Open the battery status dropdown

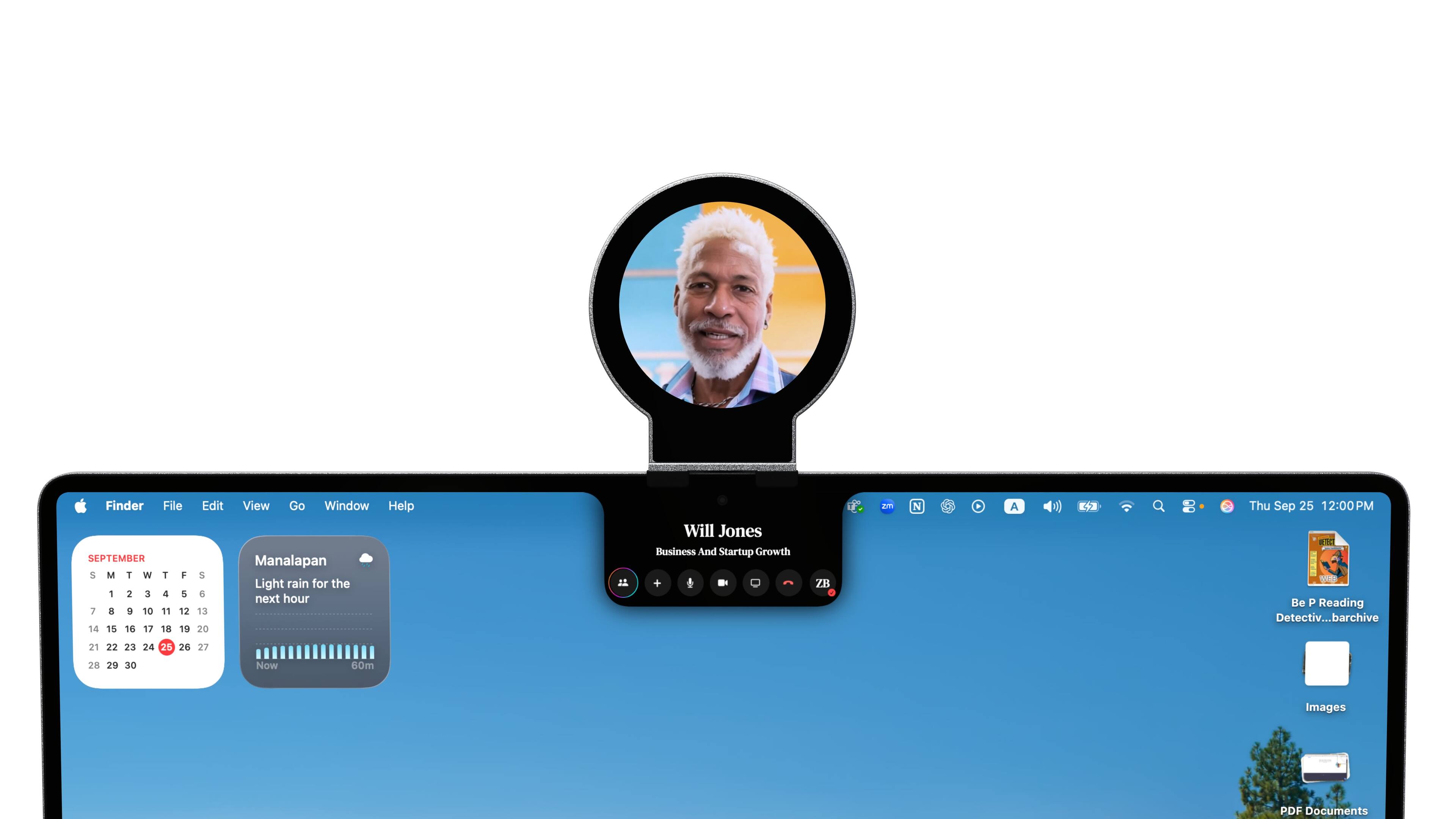click(x=1089, y=506)
